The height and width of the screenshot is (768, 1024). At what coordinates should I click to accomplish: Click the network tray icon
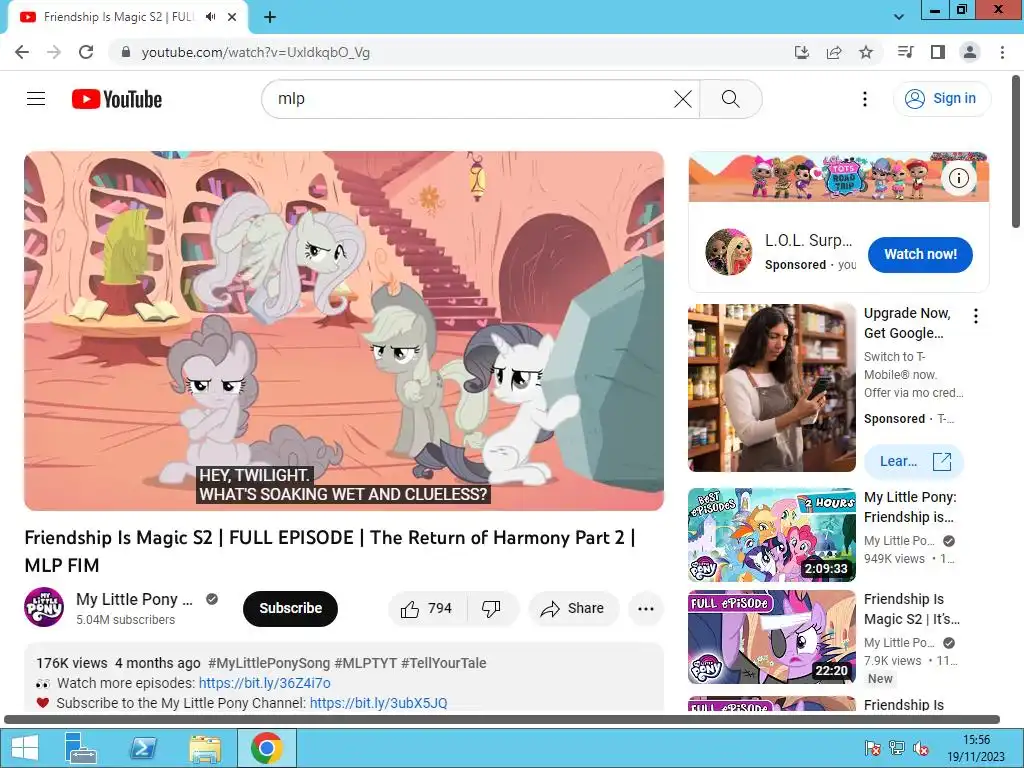click(x=897, y=748)
